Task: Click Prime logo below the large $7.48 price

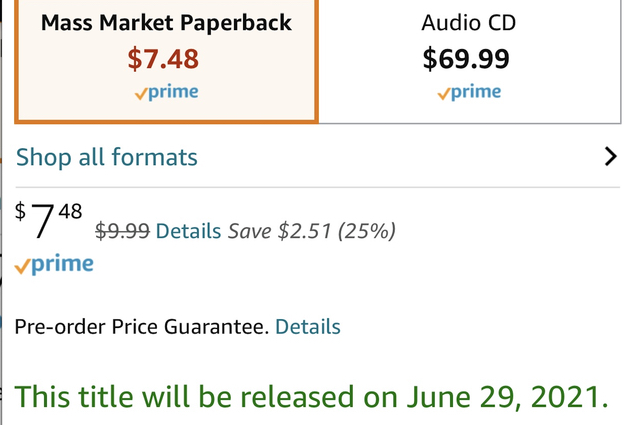Action: [x=55, y=265]
